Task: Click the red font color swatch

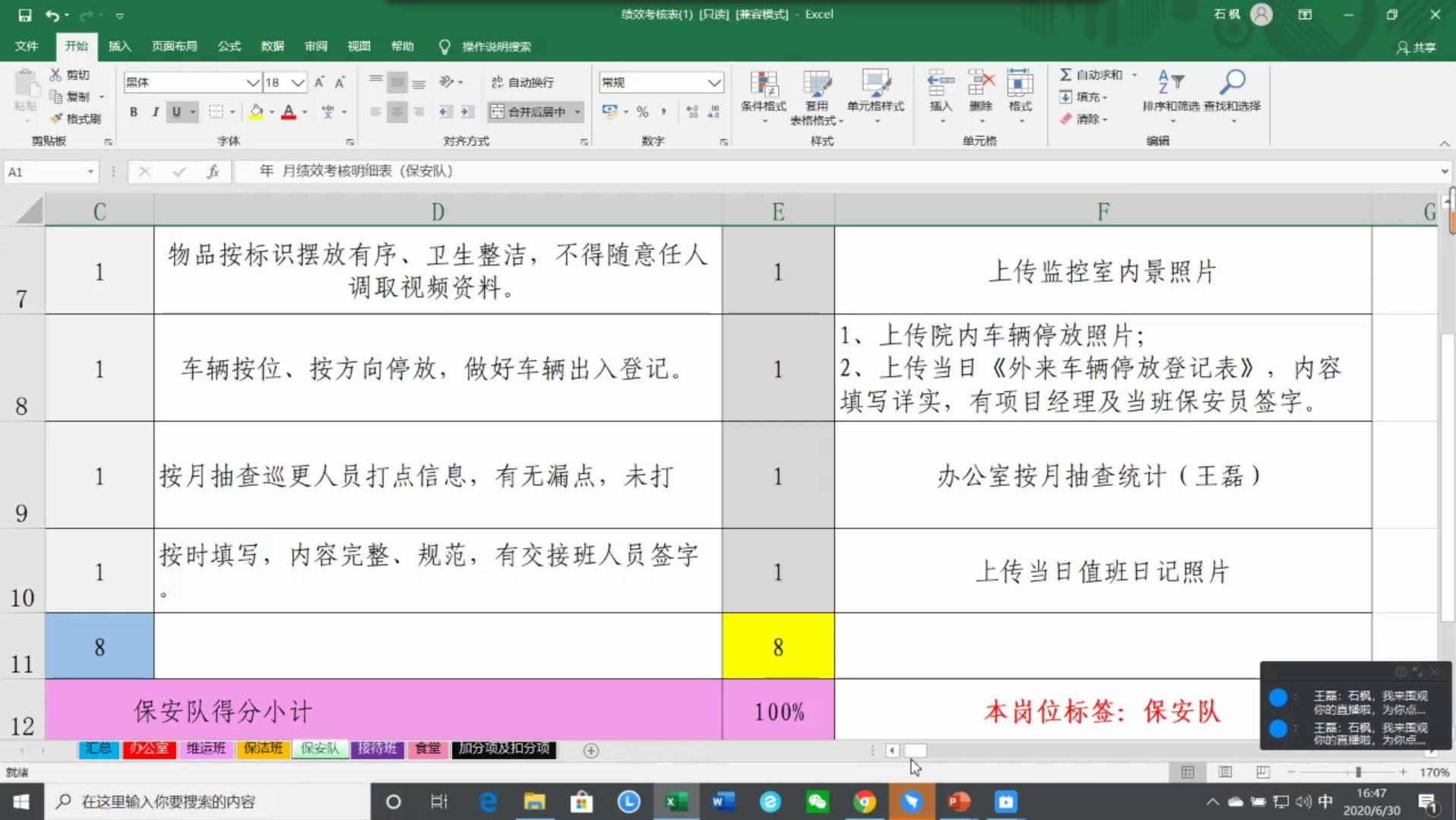Action: coord(289,112)
